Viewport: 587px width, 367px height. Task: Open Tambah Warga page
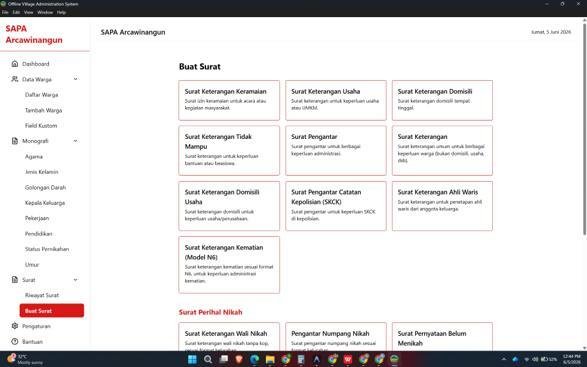pos(43,110)
